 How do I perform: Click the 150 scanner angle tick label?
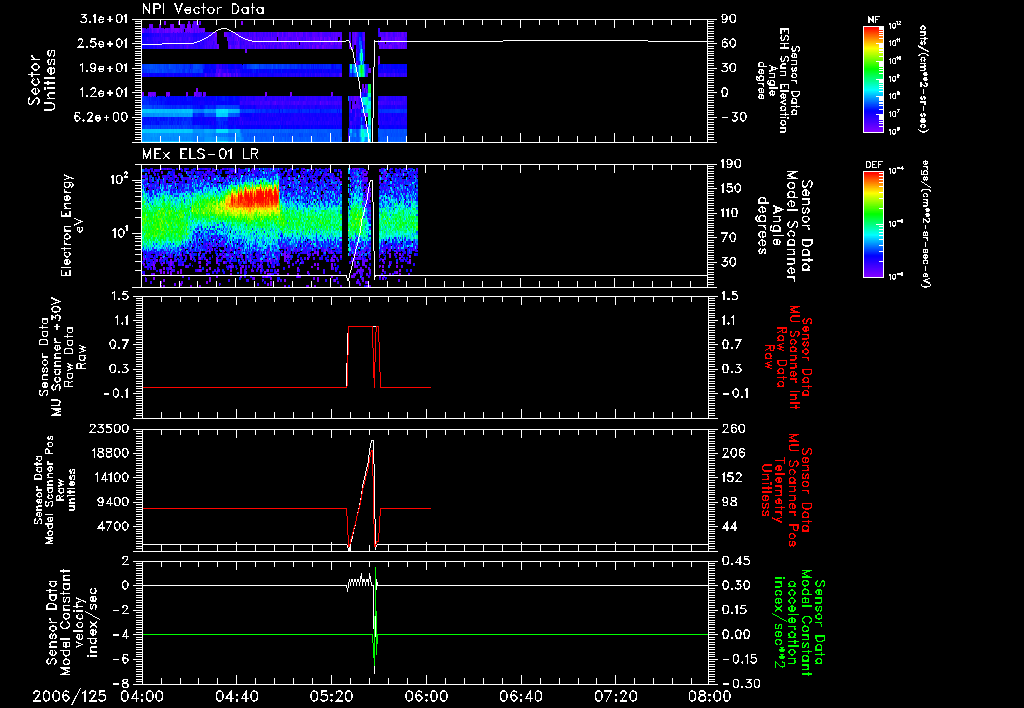click(733, 188)
